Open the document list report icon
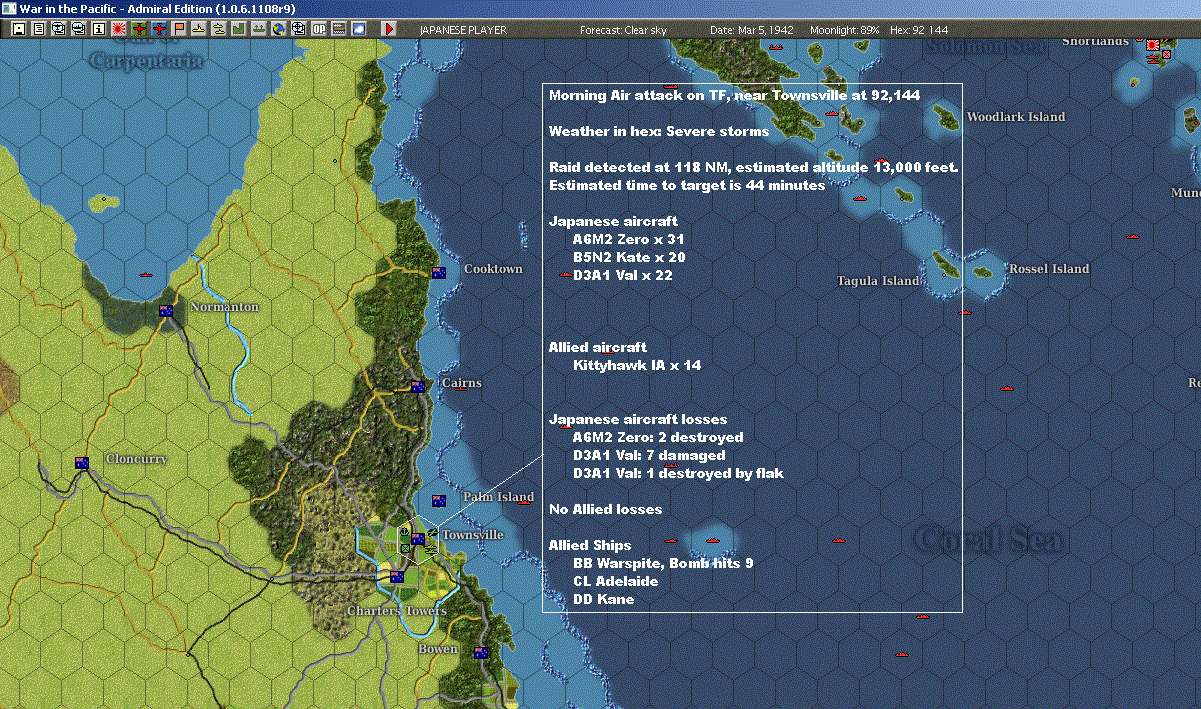1201x709 pixels. point(39,29)
